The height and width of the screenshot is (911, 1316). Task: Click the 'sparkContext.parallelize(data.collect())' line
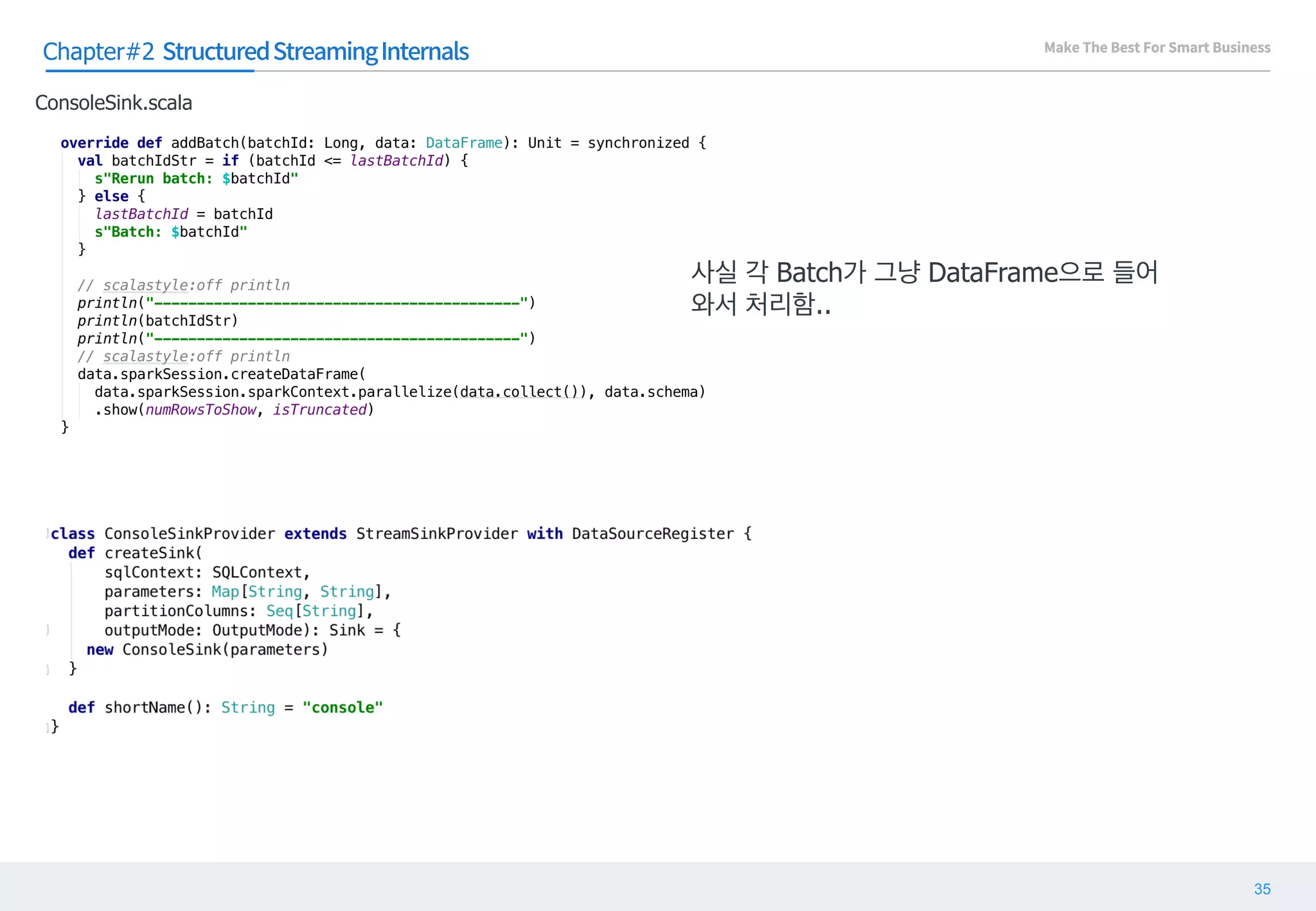tap(400, 392)
